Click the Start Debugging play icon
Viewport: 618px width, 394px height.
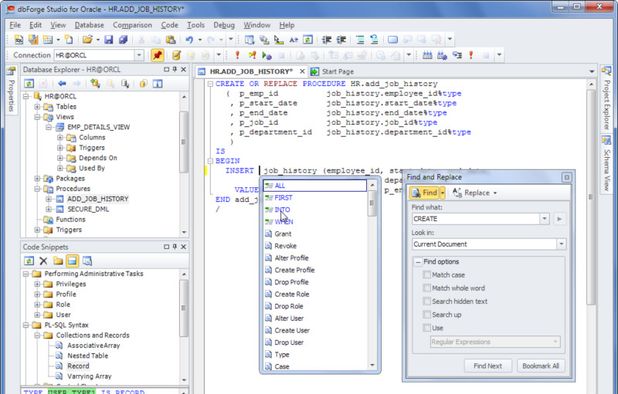pyautogui.click(x=266, y=56)
